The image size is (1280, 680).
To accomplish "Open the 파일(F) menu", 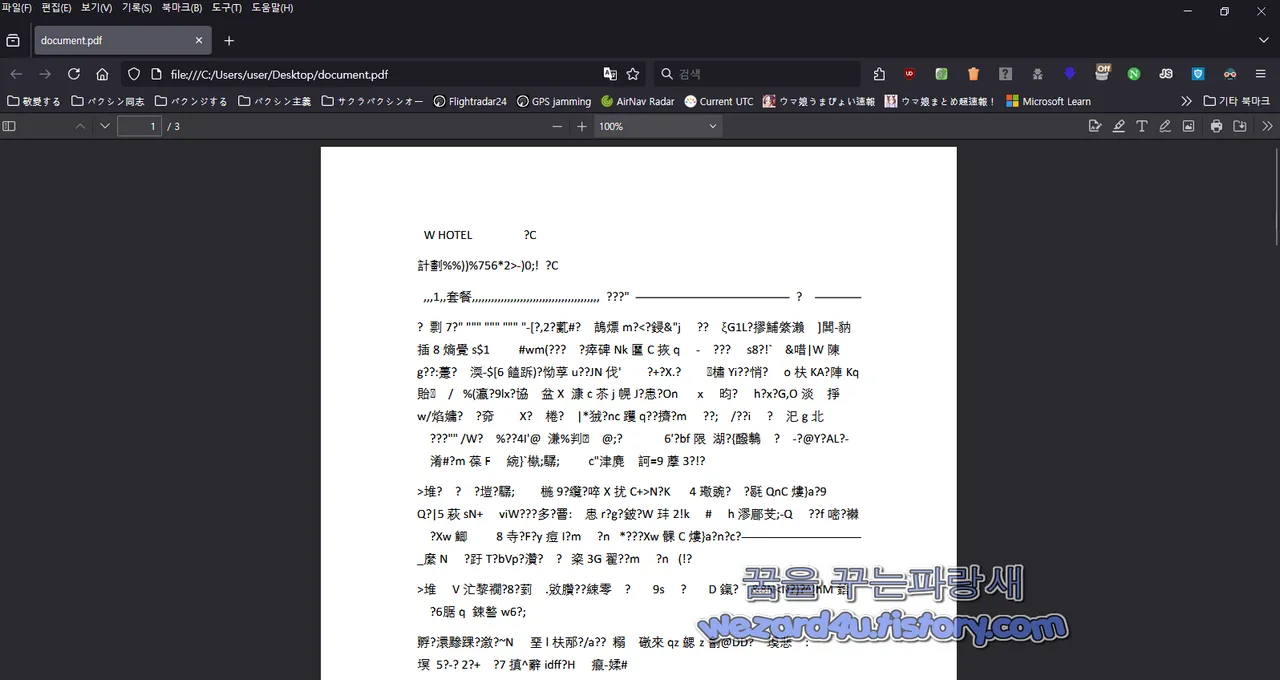I will [17, 8].
